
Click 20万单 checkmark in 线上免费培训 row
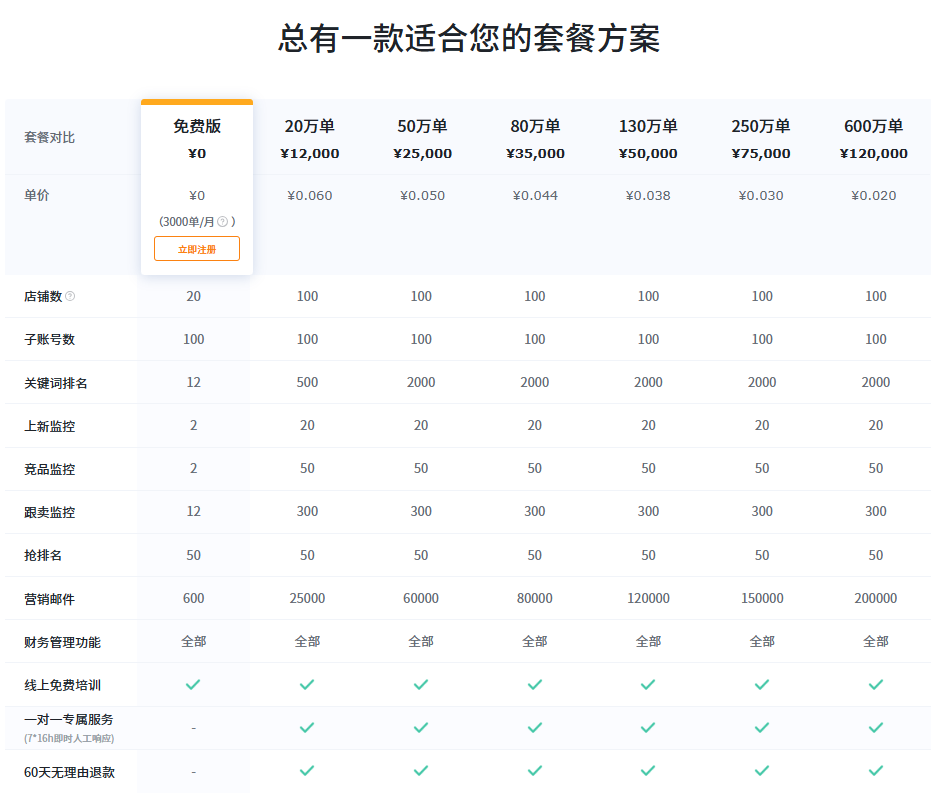(x=307, y=685)
